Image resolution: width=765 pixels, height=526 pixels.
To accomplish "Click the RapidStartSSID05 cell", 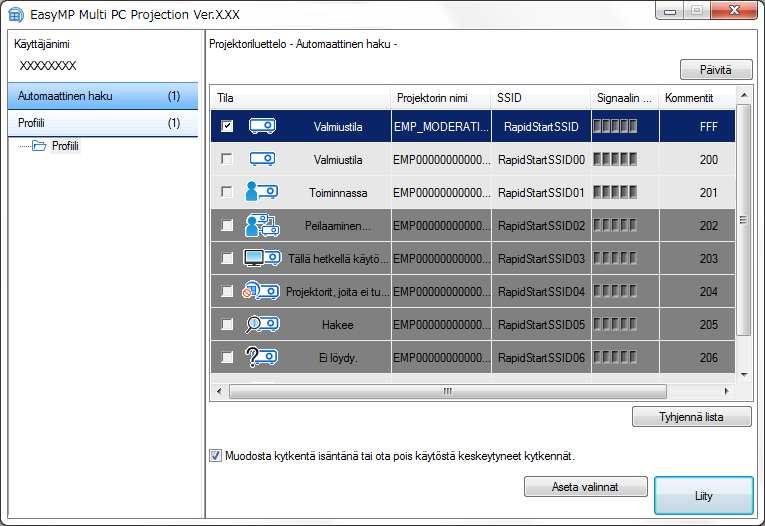I will point(541,324).
